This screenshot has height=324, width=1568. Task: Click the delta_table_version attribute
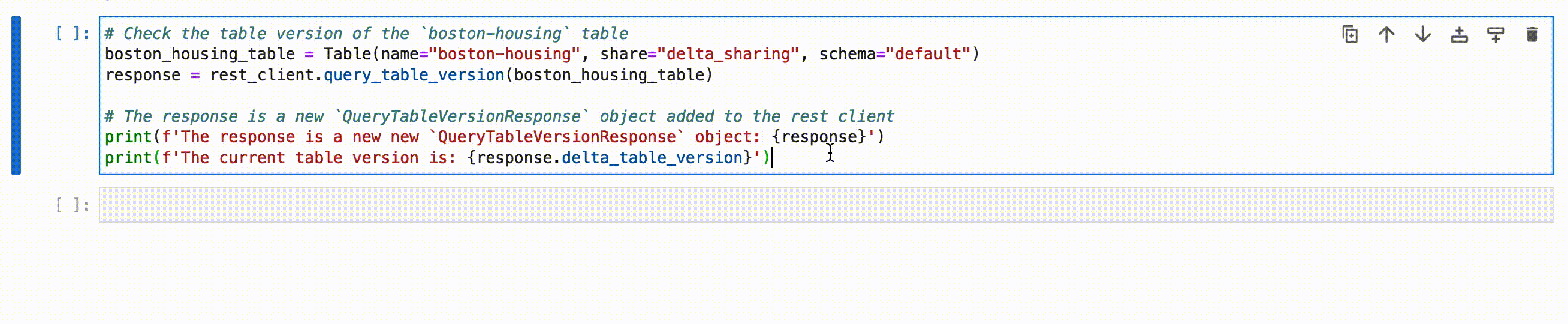tap(652, 158)
